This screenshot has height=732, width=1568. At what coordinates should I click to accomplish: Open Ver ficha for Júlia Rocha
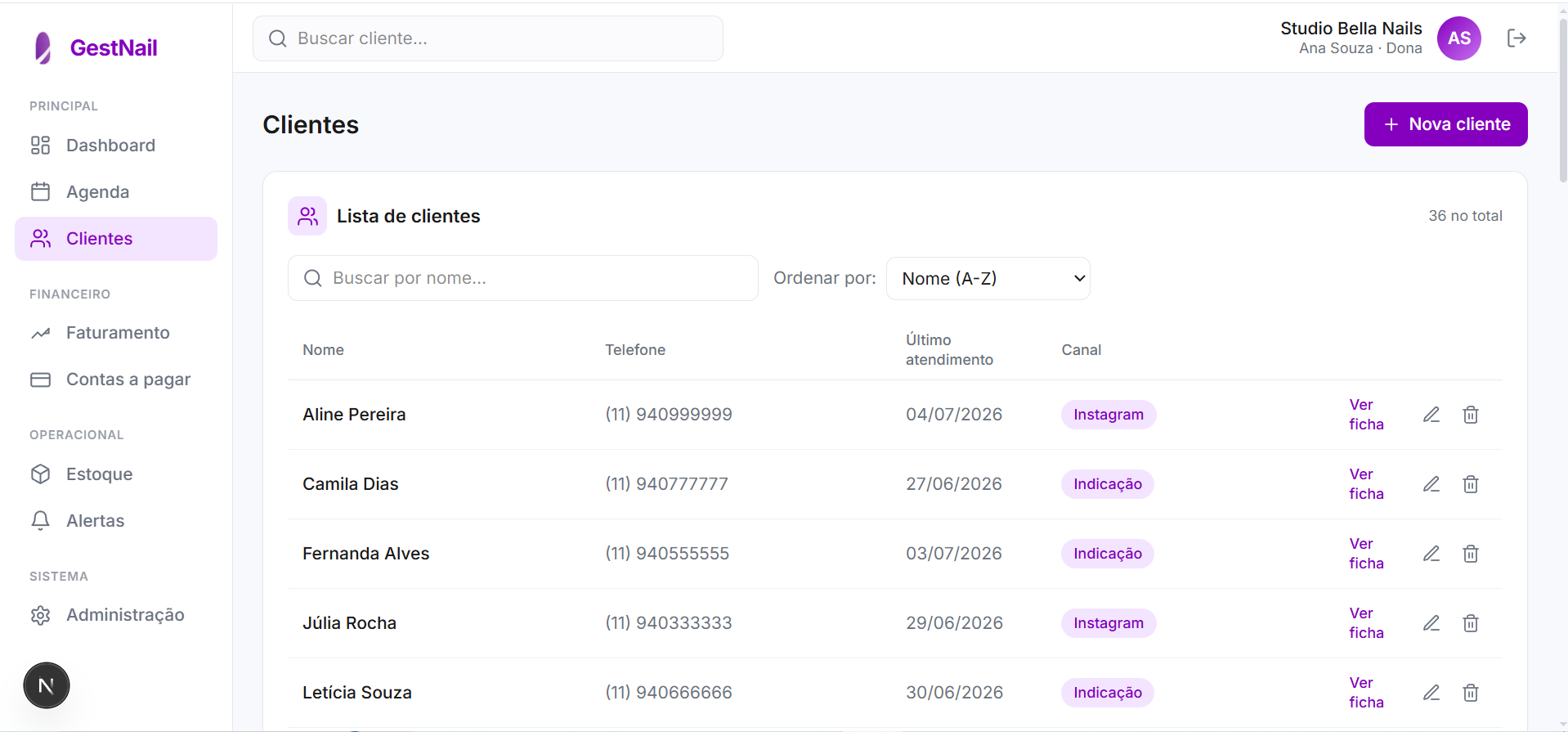(x=1366, y=623)
